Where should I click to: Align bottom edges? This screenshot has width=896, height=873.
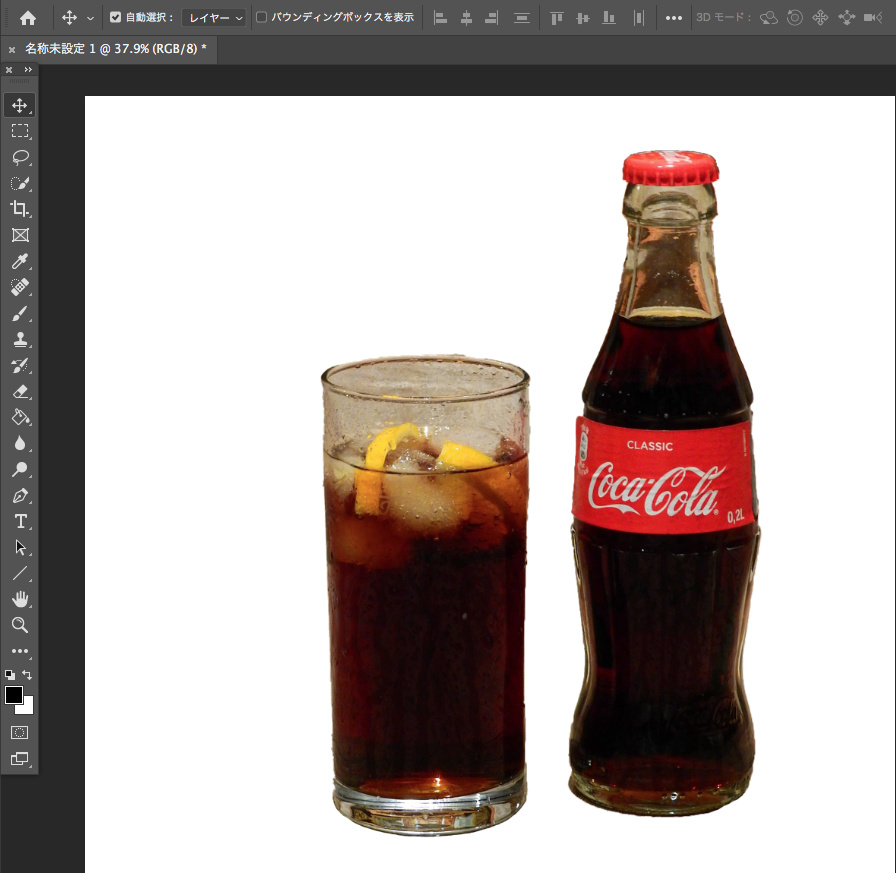(609, 18)
